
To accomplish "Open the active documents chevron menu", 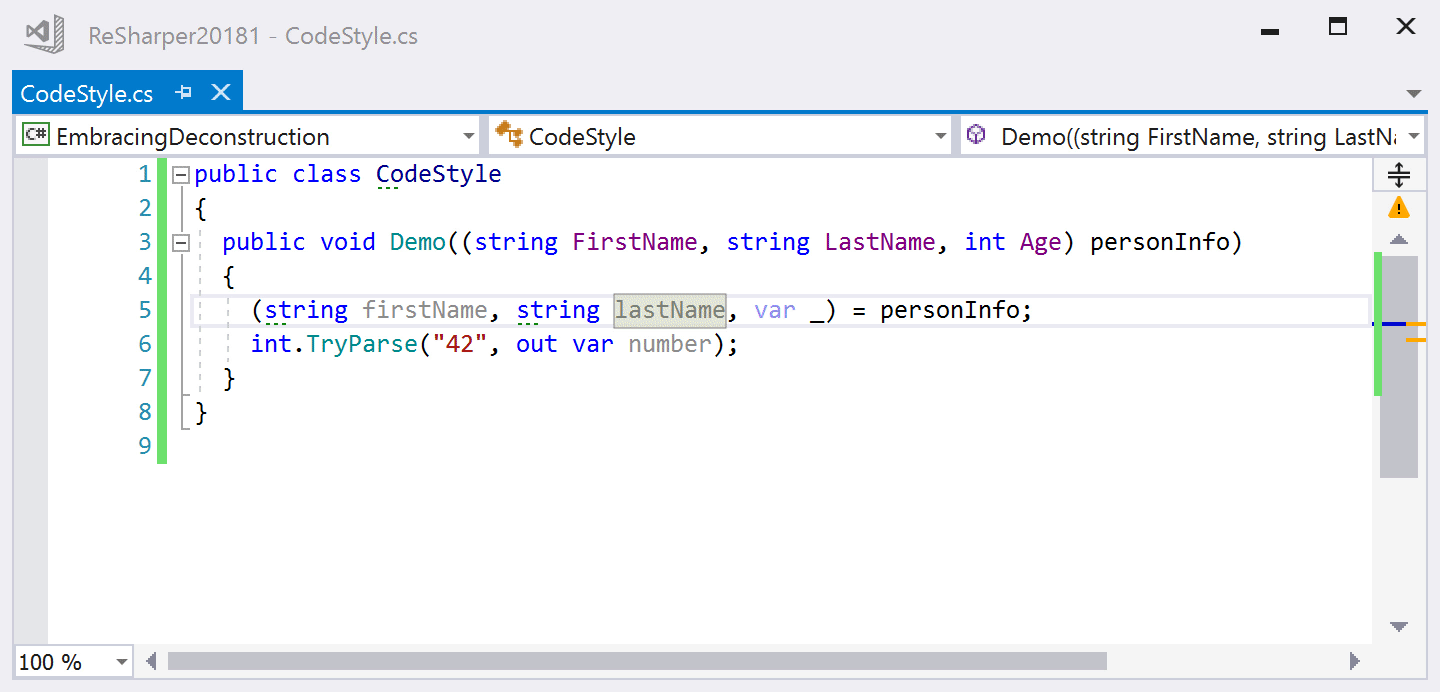I will [1414, 92].
